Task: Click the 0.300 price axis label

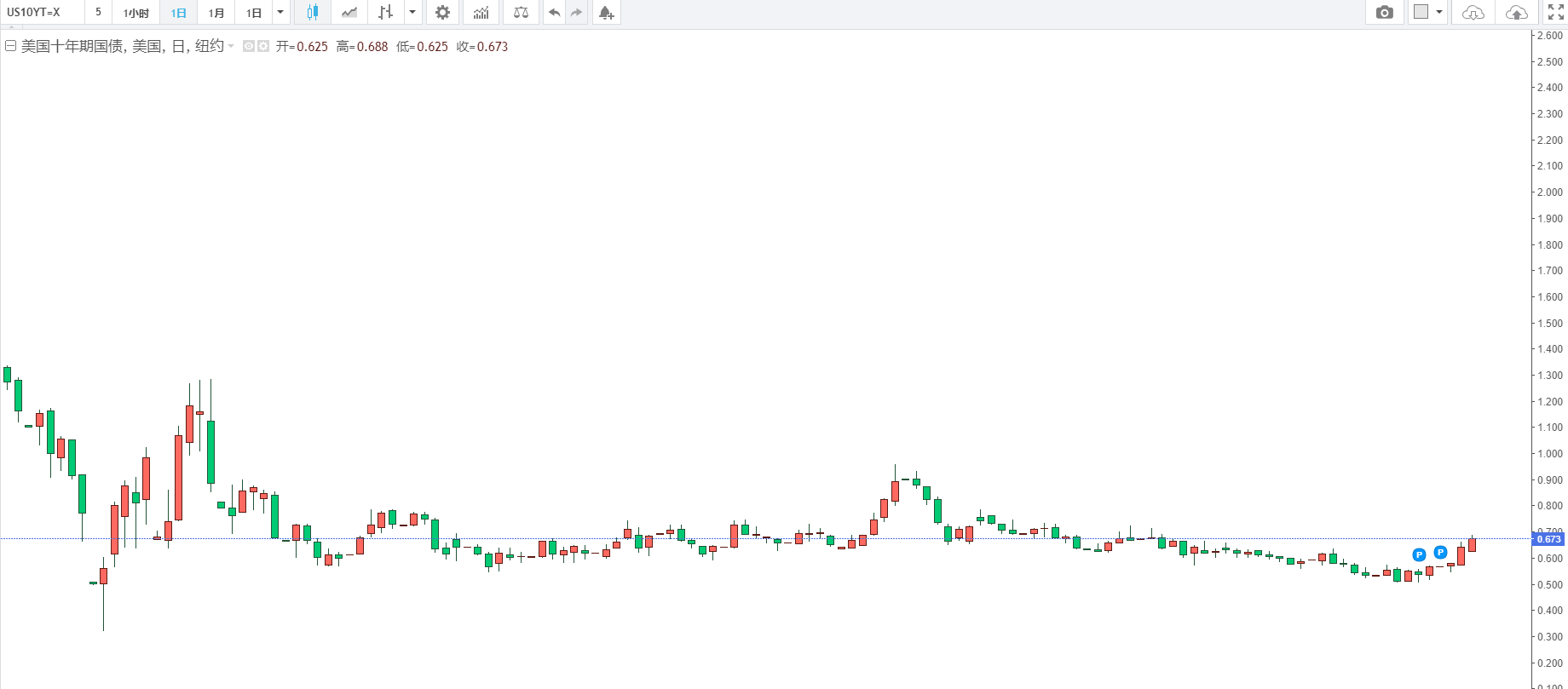Action: (1549, 637)
